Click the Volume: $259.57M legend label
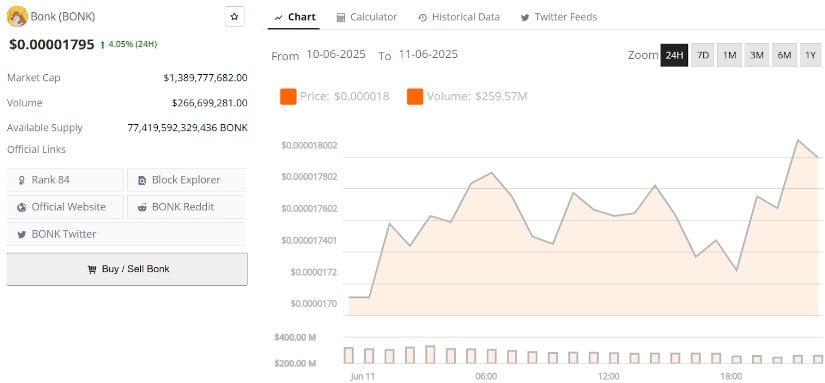The width and height of the screenshot is (825, 383). coord(477,97)
